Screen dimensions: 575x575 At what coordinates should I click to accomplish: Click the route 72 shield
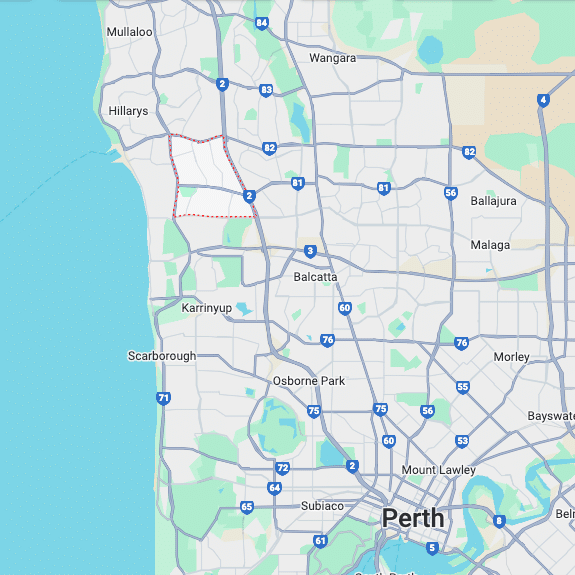(282, 468)
